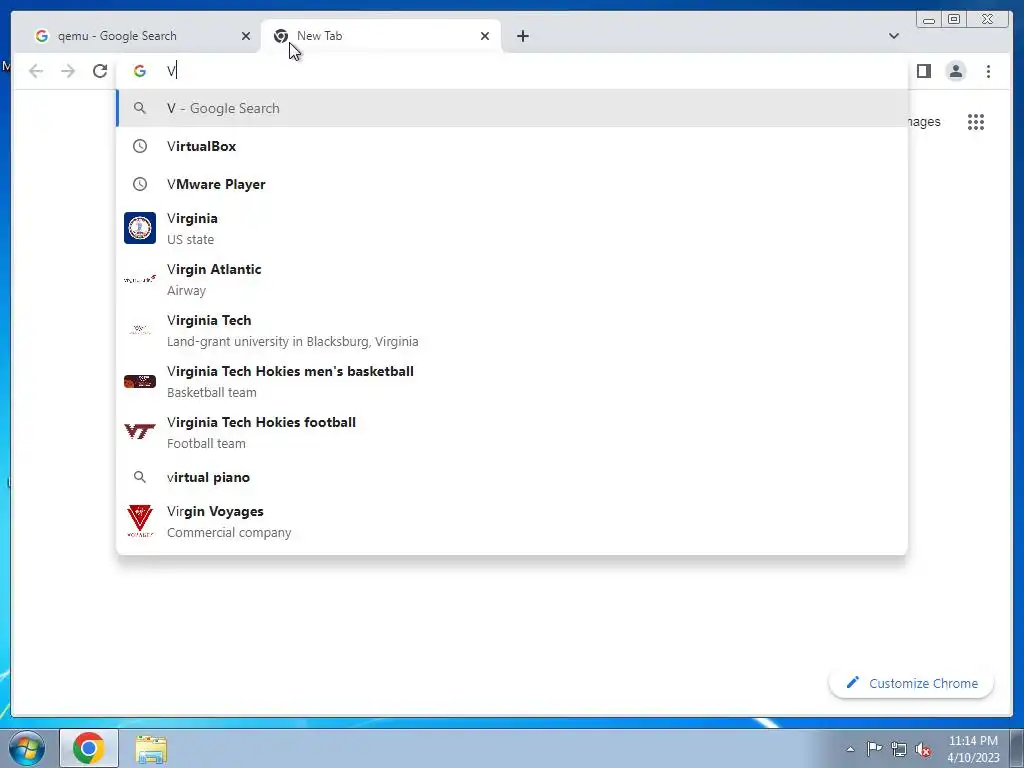
Task: Restore down the Chrome window
Action: [x=954, y=20]
